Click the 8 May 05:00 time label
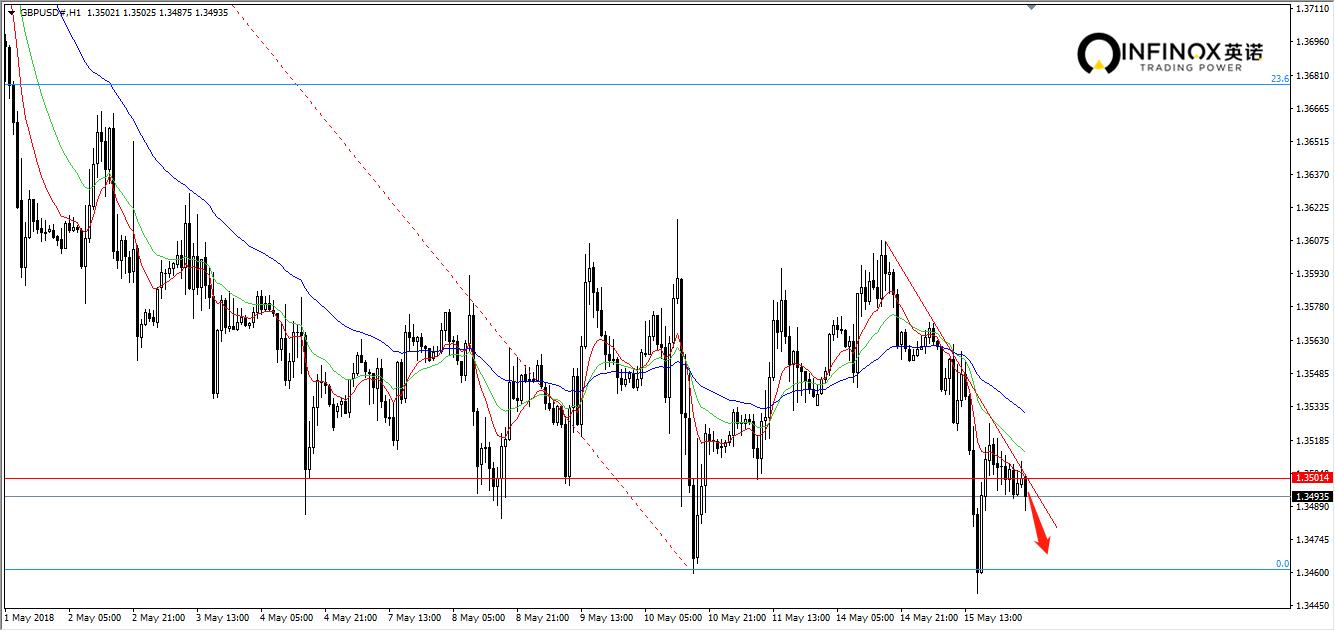The height and width of the screenshot is (631, 1335). pyautogui.click(x=478, y=618)
